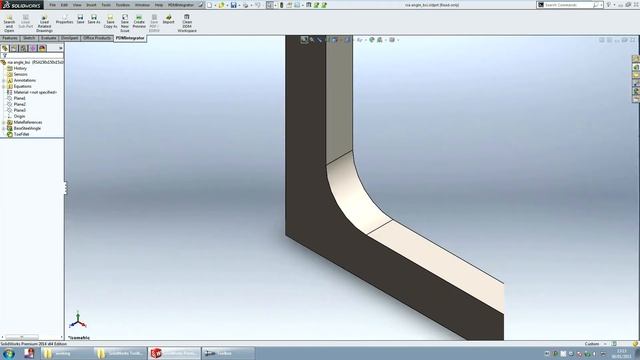Click Save in PDMIntegrator ribbon
Image resolution: width=640 pixels, height=360 pixels.
click(80, 19)
